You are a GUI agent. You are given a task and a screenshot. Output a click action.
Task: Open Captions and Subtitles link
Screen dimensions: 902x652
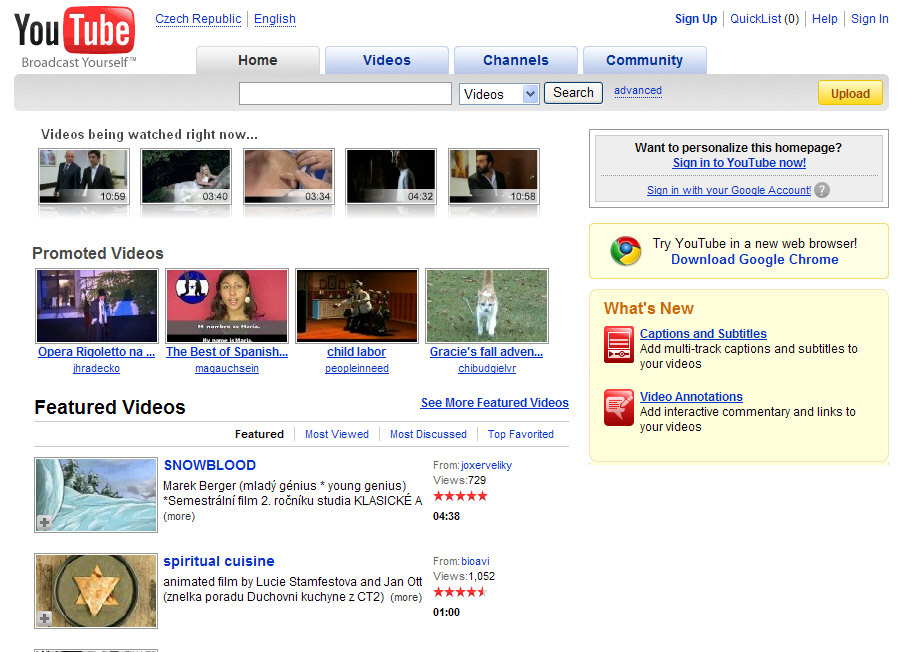click(703, 334)
